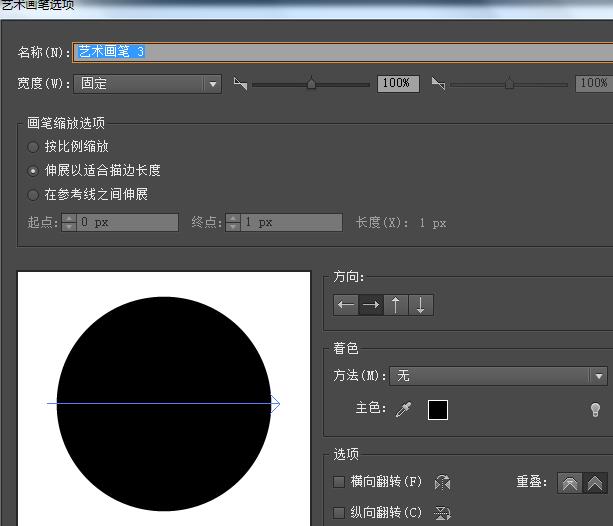Click the flip along icon next to 纵向翻转

443,513
